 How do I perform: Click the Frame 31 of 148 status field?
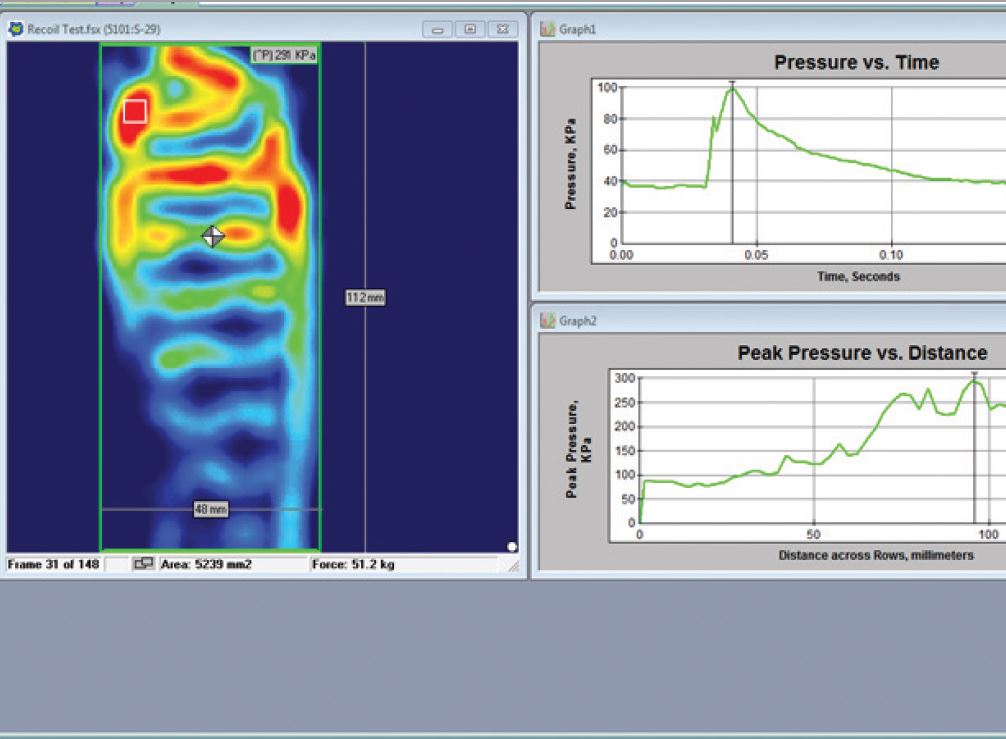tap(53, 565)
